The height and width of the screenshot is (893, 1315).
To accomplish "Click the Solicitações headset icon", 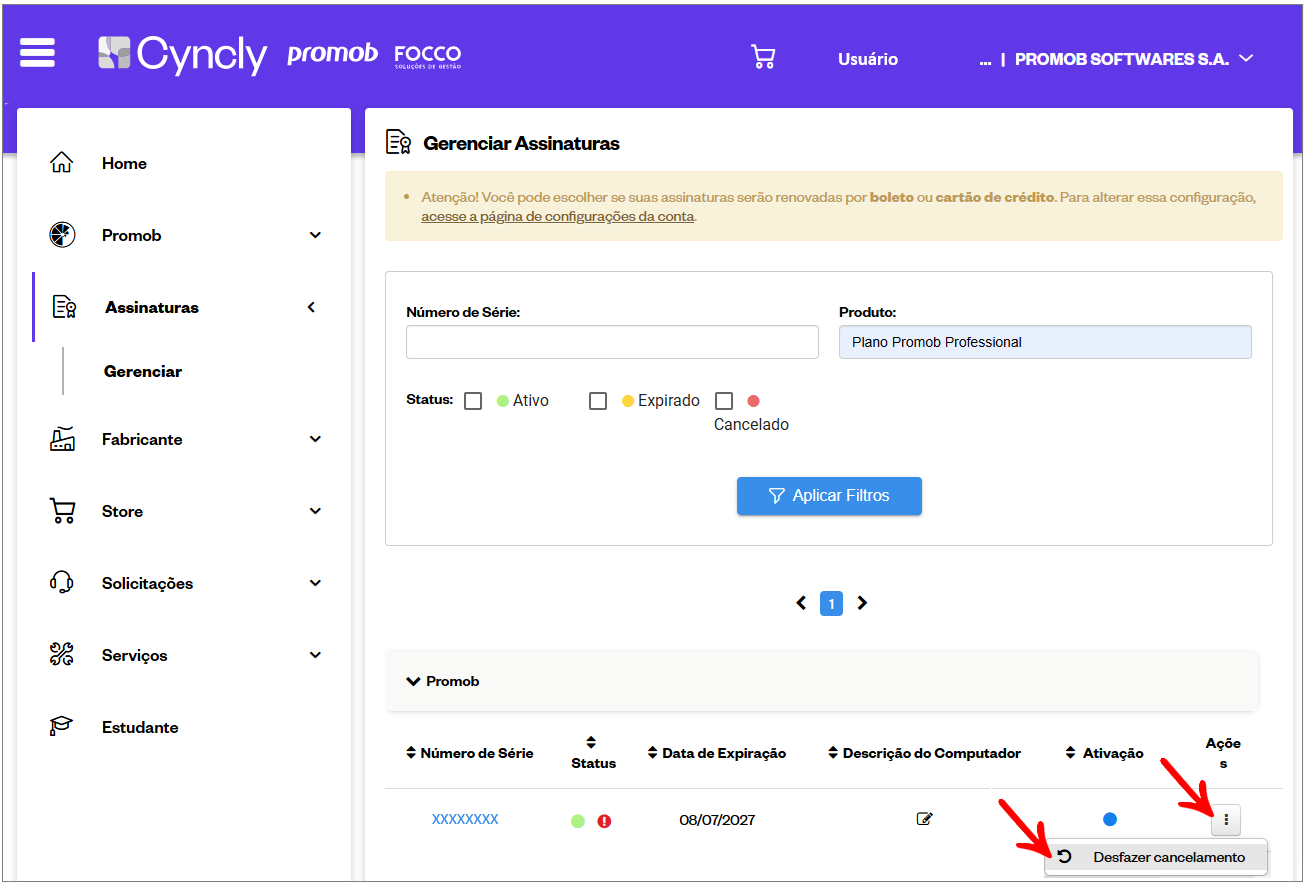I will [x=62, y=583].
